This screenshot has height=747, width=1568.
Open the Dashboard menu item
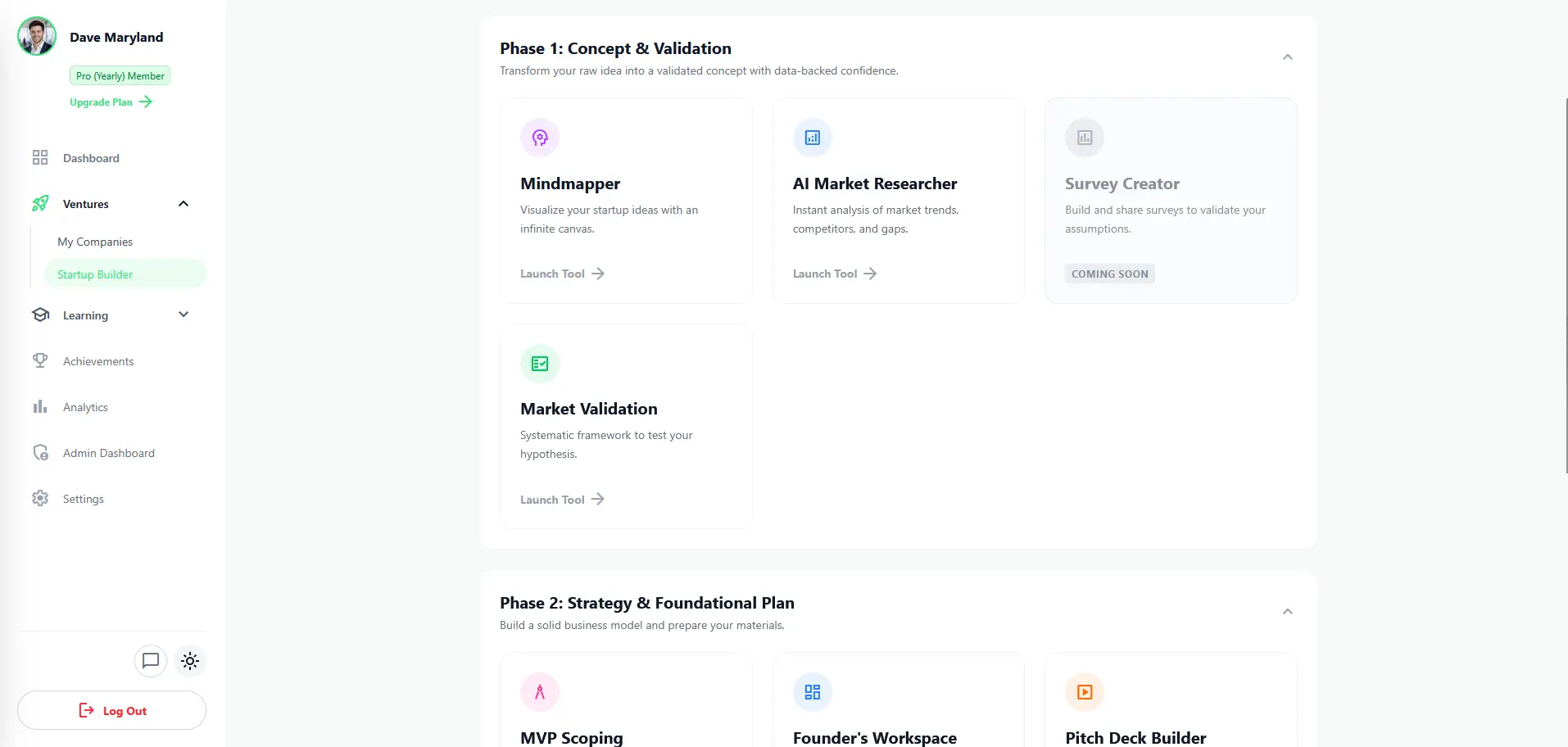pos(111,158)
